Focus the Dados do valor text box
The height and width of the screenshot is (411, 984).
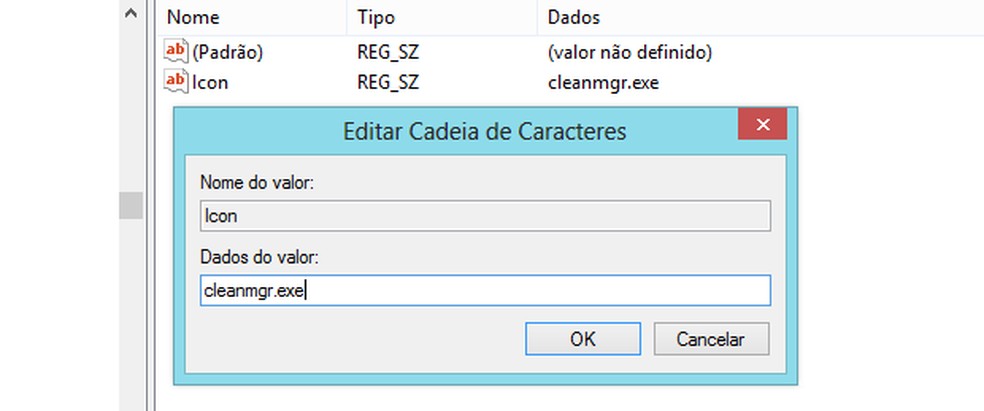pos(485,291)
